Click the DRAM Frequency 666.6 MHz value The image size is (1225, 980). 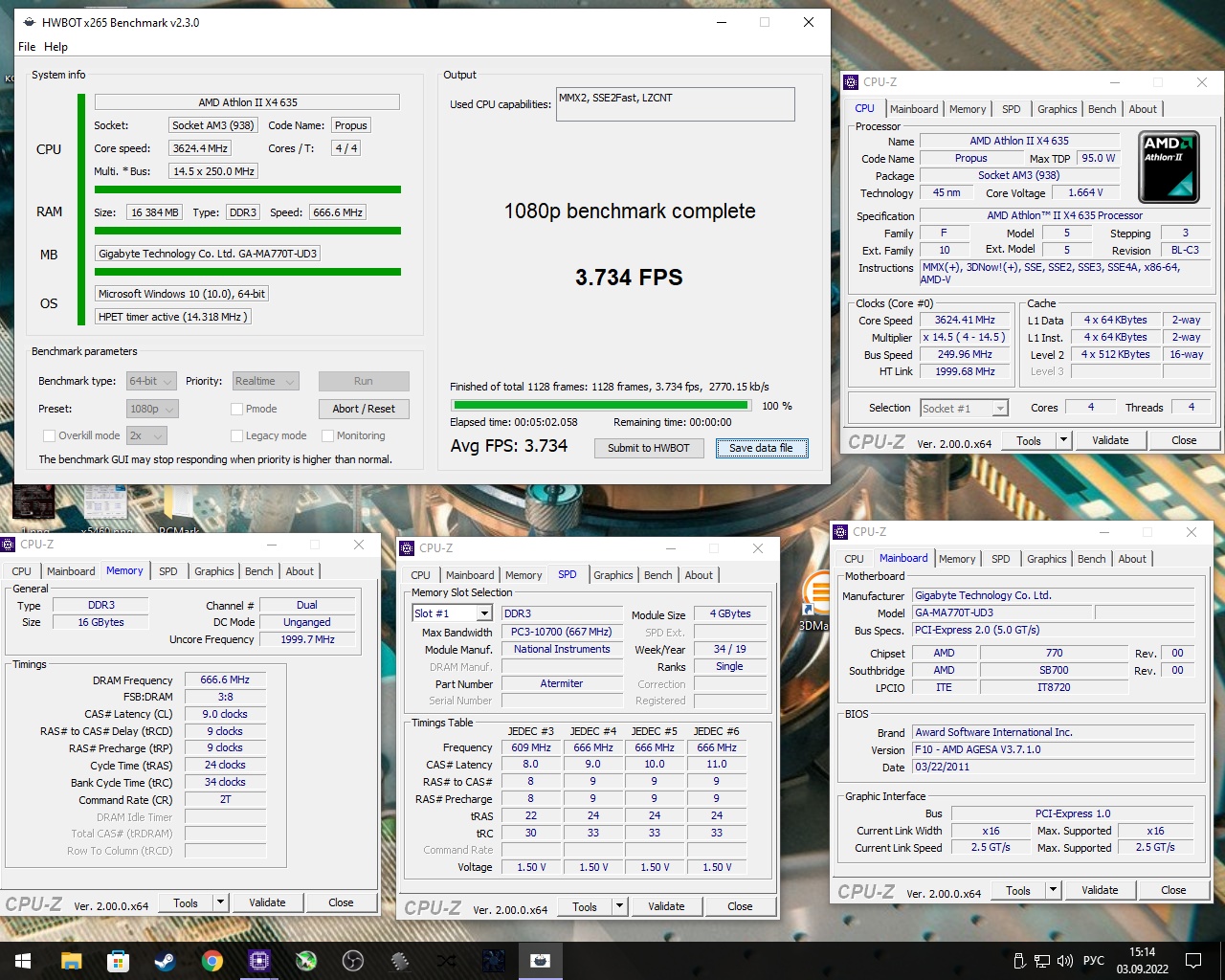[225, 679]
